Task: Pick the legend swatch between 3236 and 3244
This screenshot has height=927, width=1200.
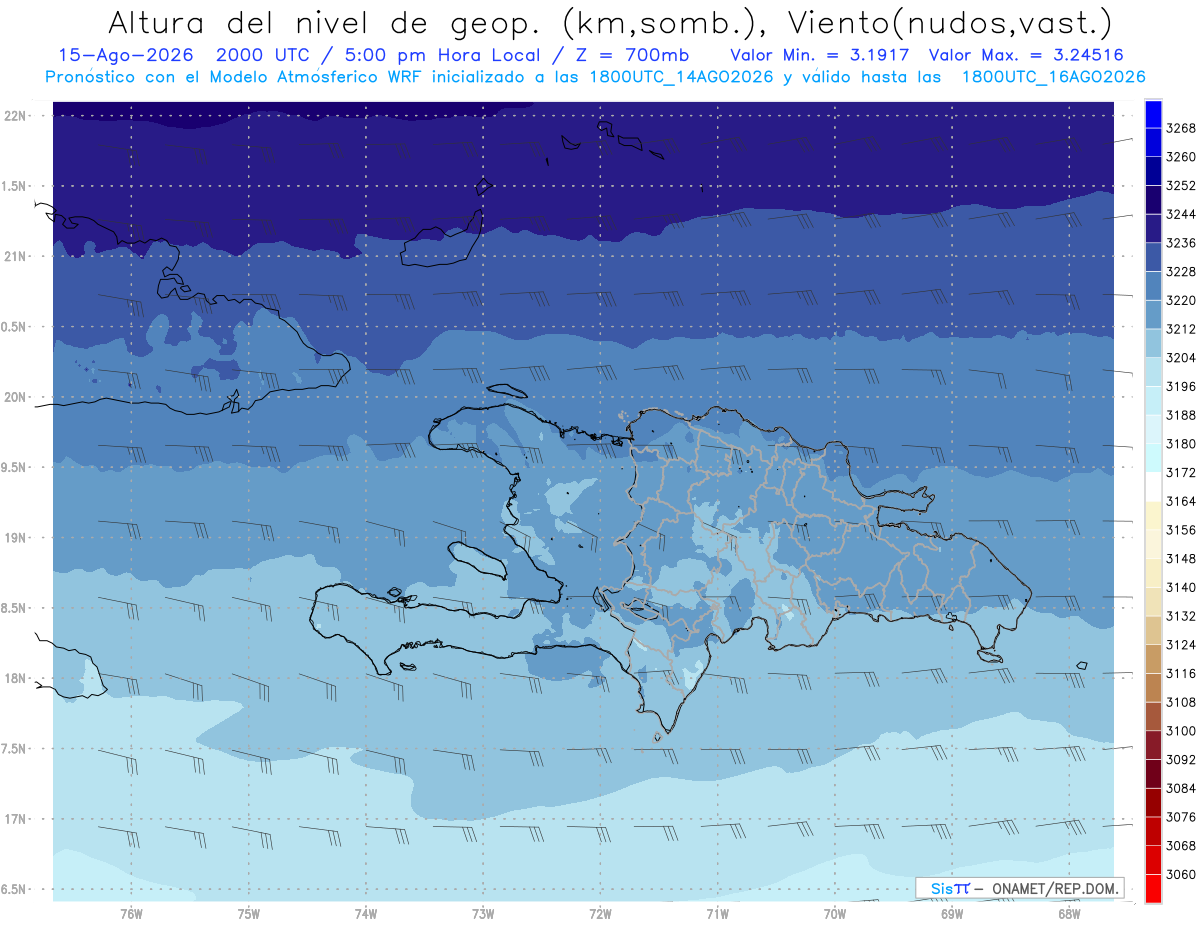Action: pos(1153,228)
